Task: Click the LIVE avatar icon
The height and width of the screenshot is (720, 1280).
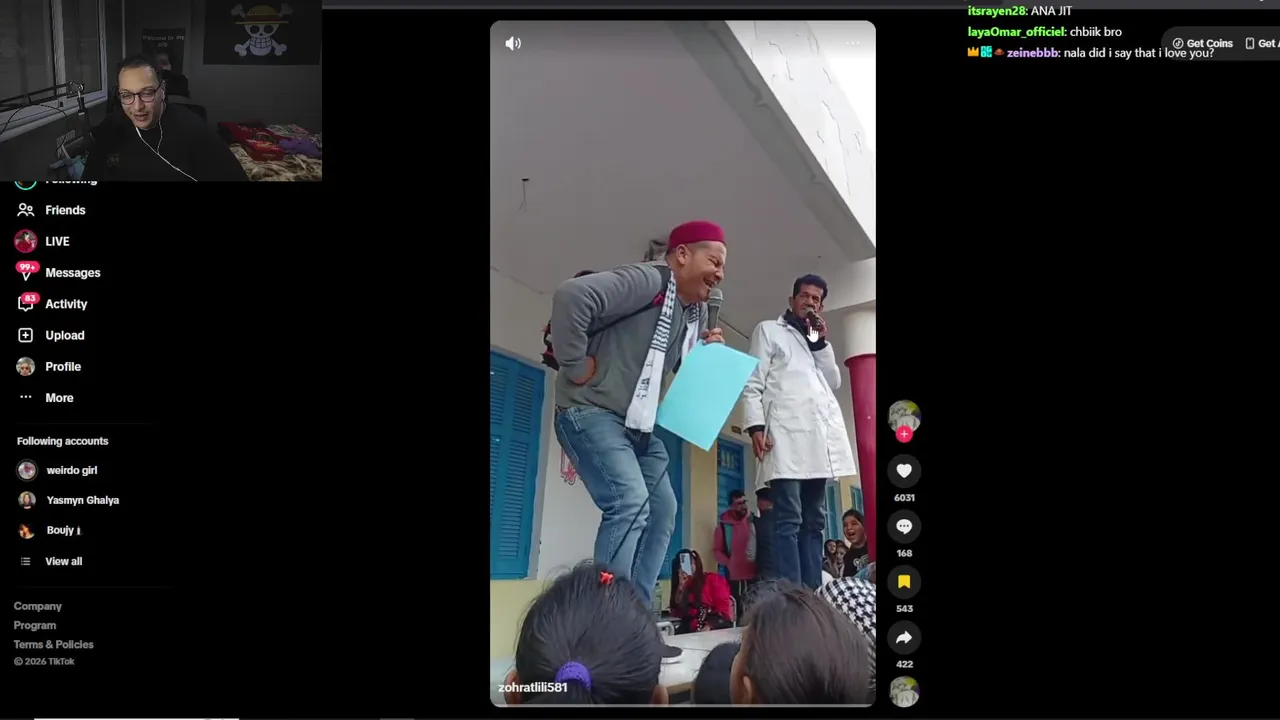Action: click(26, 241)
